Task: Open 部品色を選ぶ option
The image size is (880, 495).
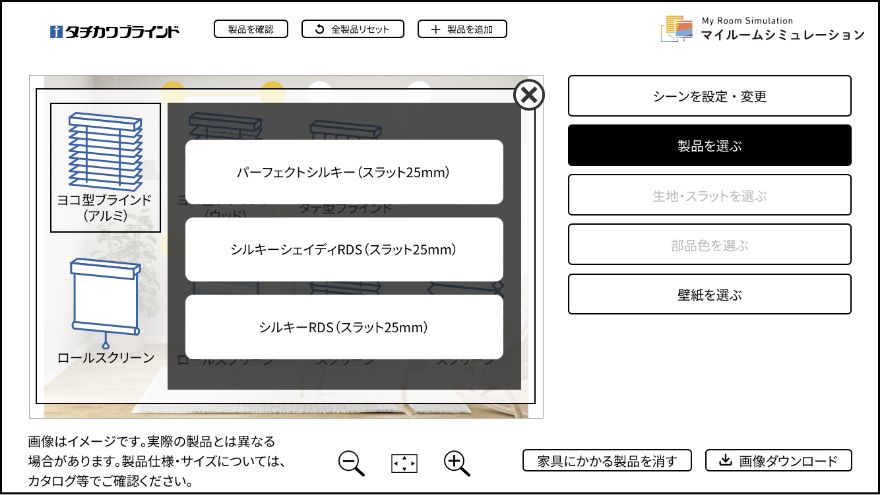Action: [x=709, y=244]
